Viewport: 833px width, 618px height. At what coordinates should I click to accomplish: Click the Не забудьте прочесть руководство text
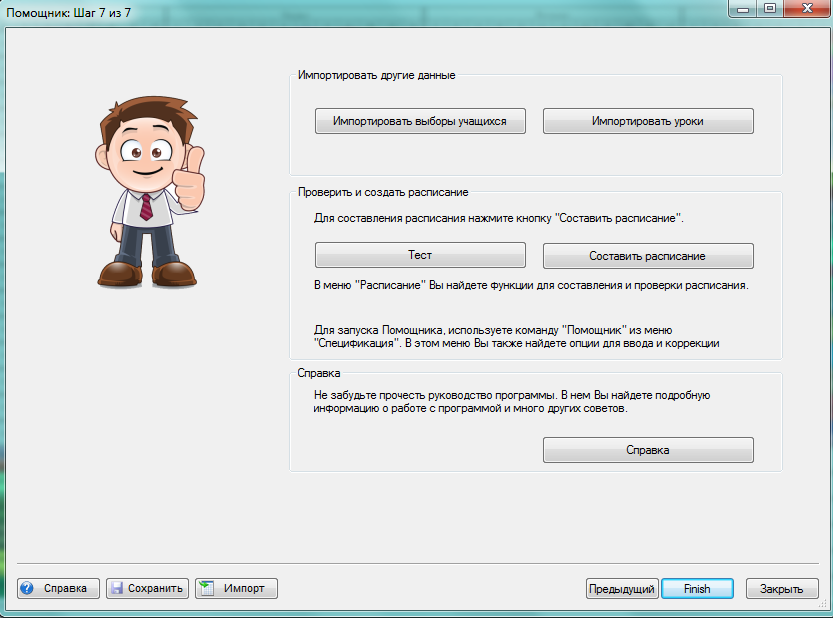[x=512, y=395]
